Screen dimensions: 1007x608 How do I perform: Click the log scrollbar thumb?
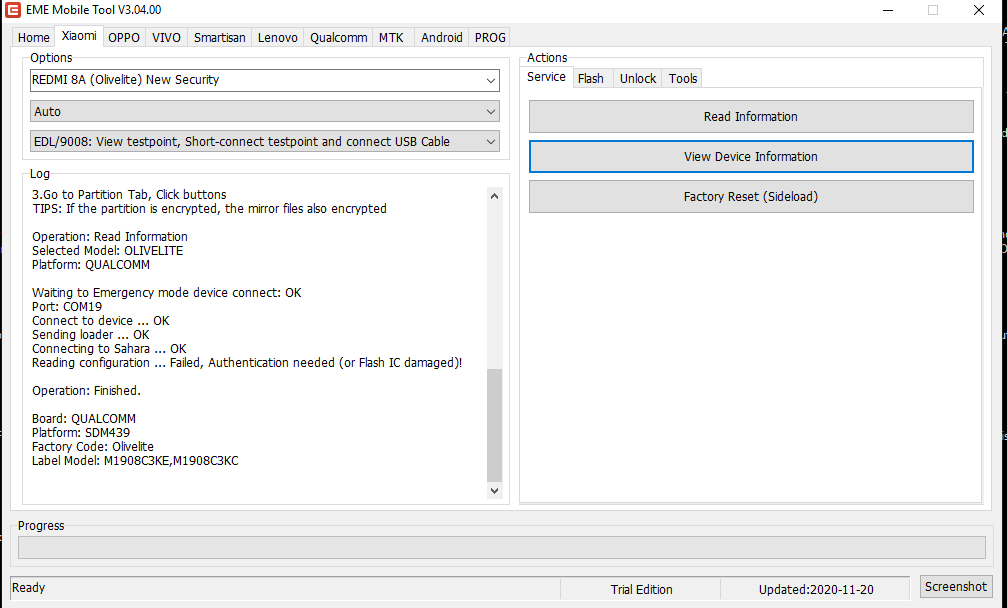494,425
